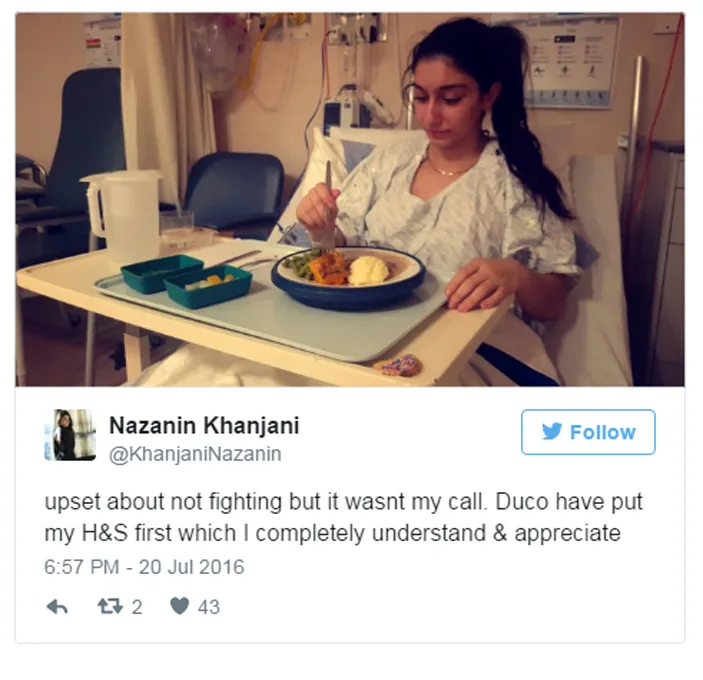This screenshot has height=680, width=703.
Task: Like the tweet with the heart icon
Action: click(180, 606)
